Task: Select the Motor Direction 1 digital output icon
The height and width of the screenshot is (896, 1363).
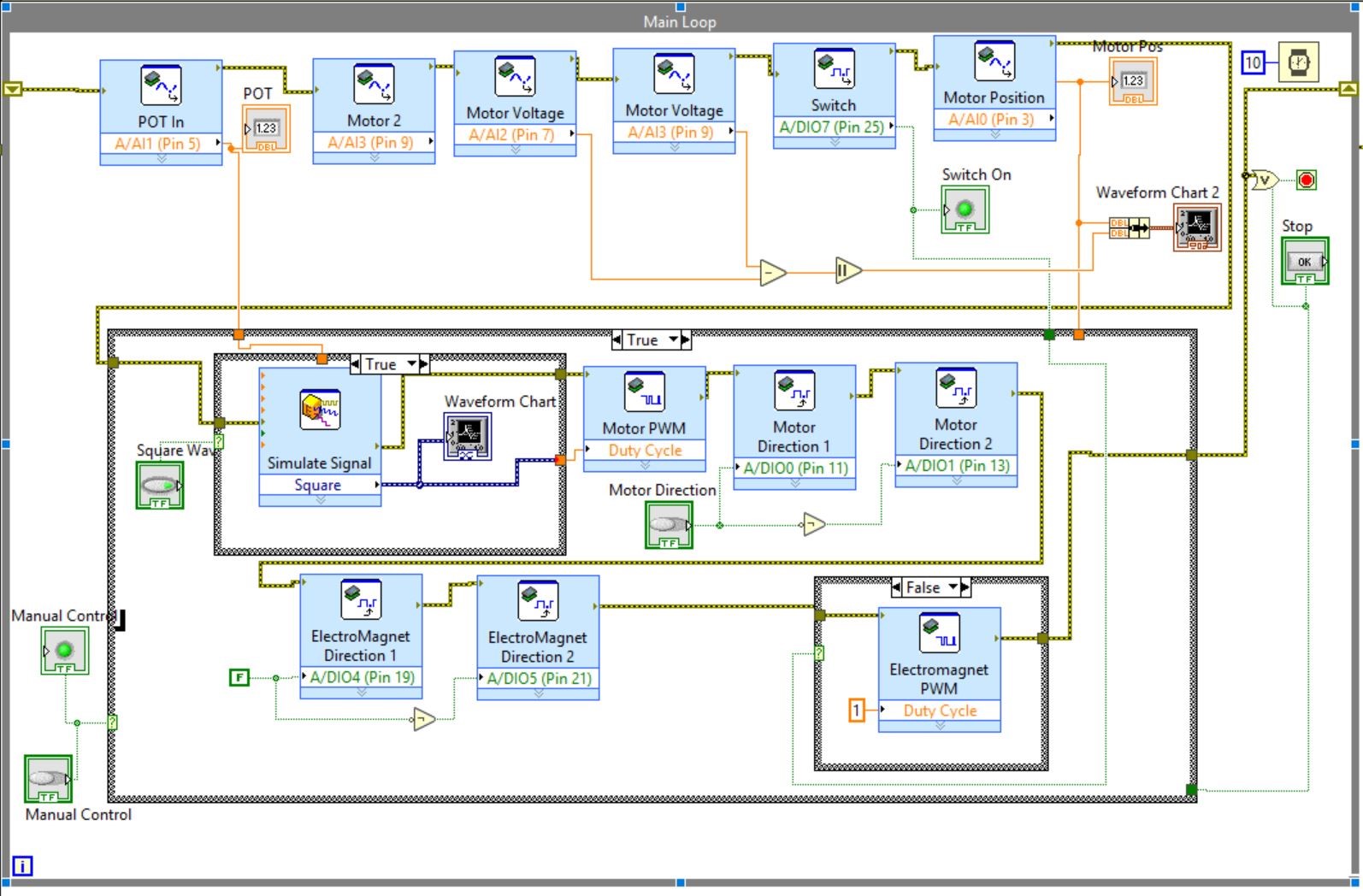Action: (794, 391)
